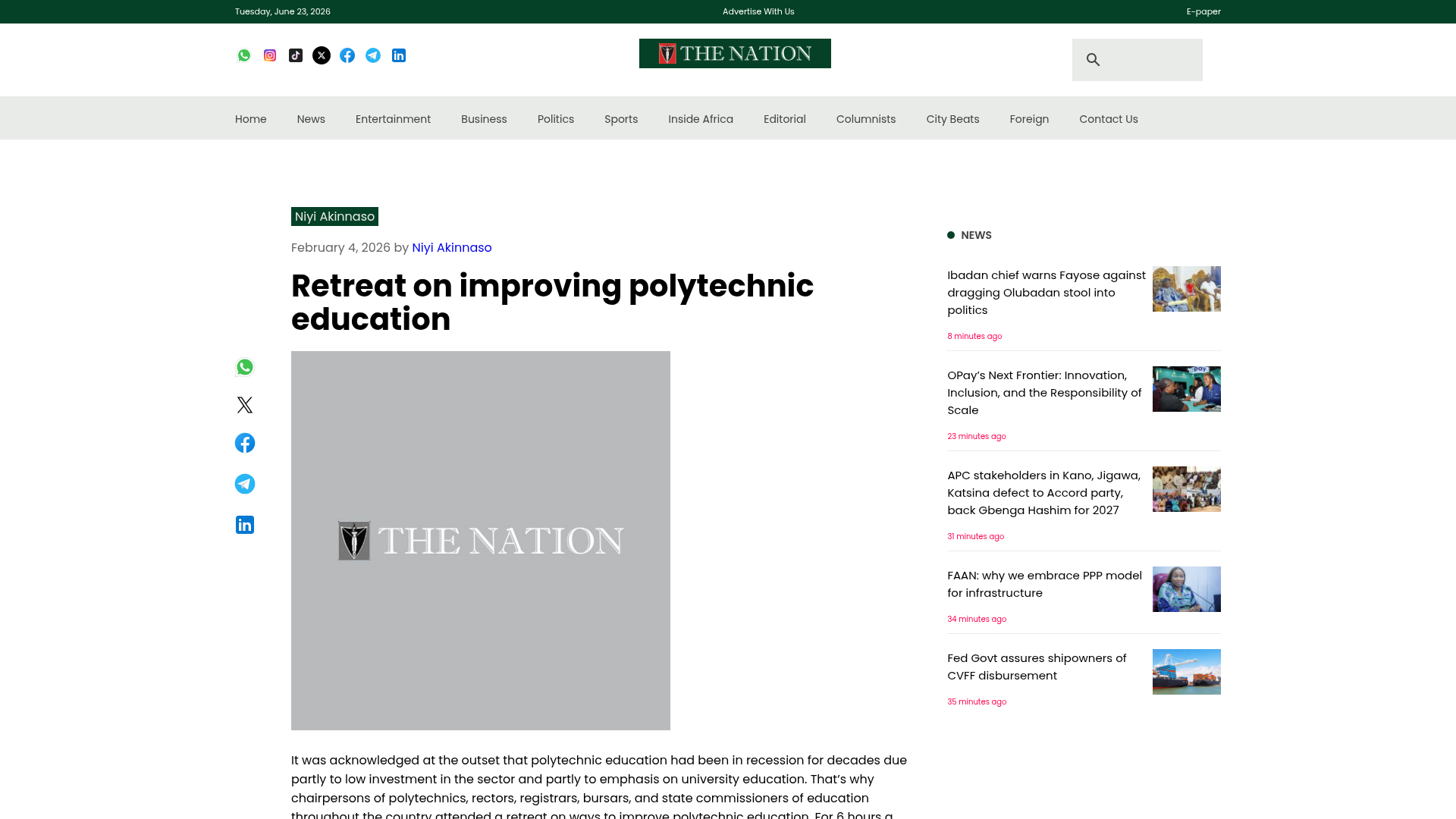Click '23 minutes ago' timestamp

point(977,436)
